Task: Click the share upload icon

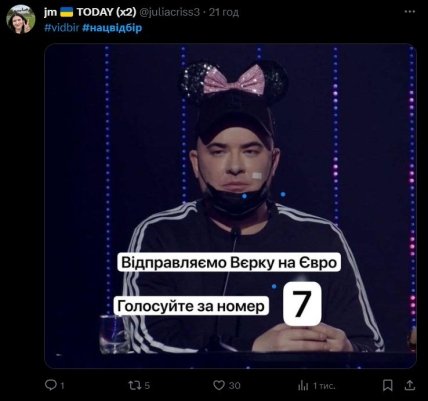Action: click(409, 385)
